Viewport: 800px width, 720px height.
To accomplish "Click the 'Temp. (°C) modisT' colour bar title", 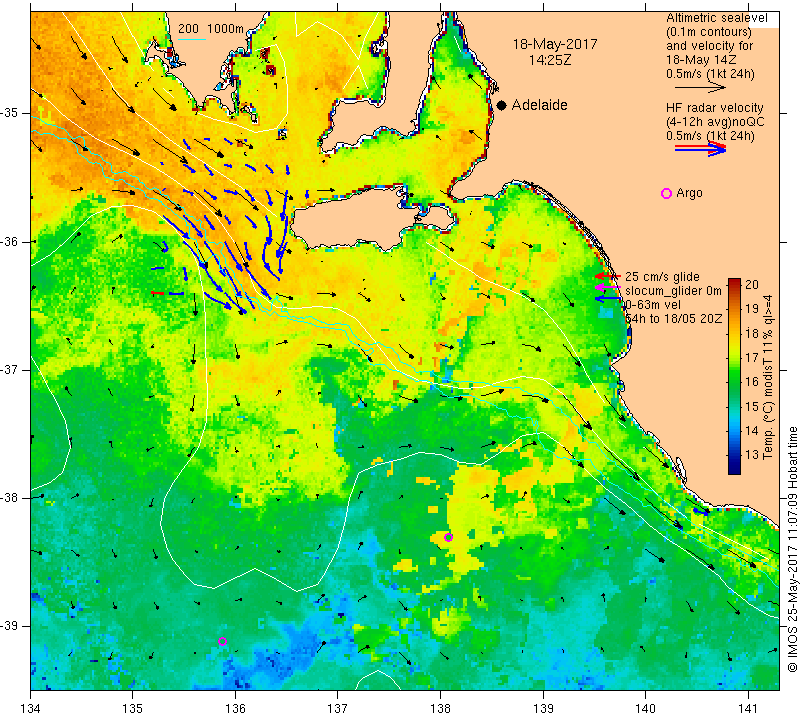I will 767,376.
